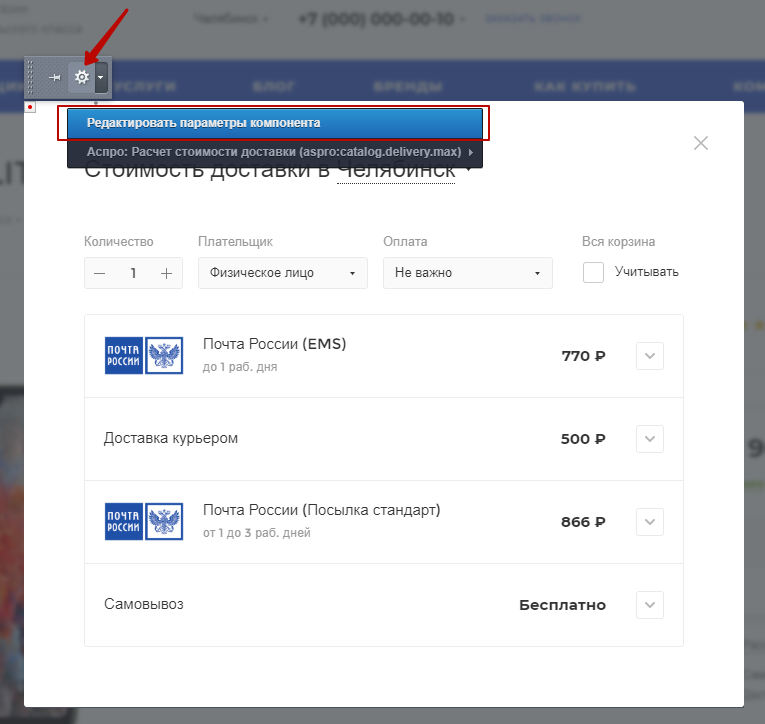
Task: Click the phone number in the background header
Action: tap(376, 19)
